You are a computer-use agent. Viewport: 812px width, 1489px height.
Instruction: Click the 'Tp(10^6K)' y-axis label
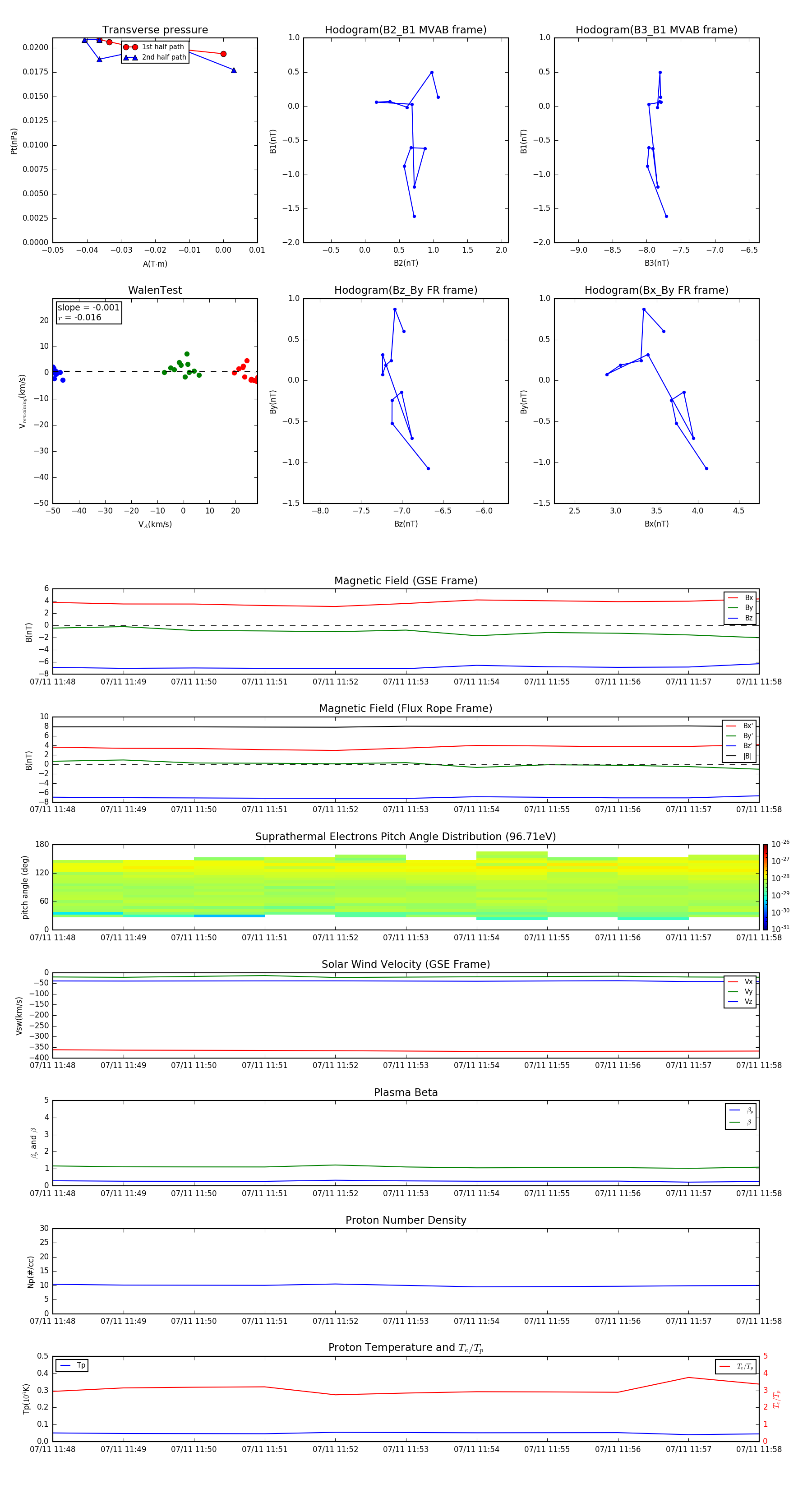(x=26, y=1399)
